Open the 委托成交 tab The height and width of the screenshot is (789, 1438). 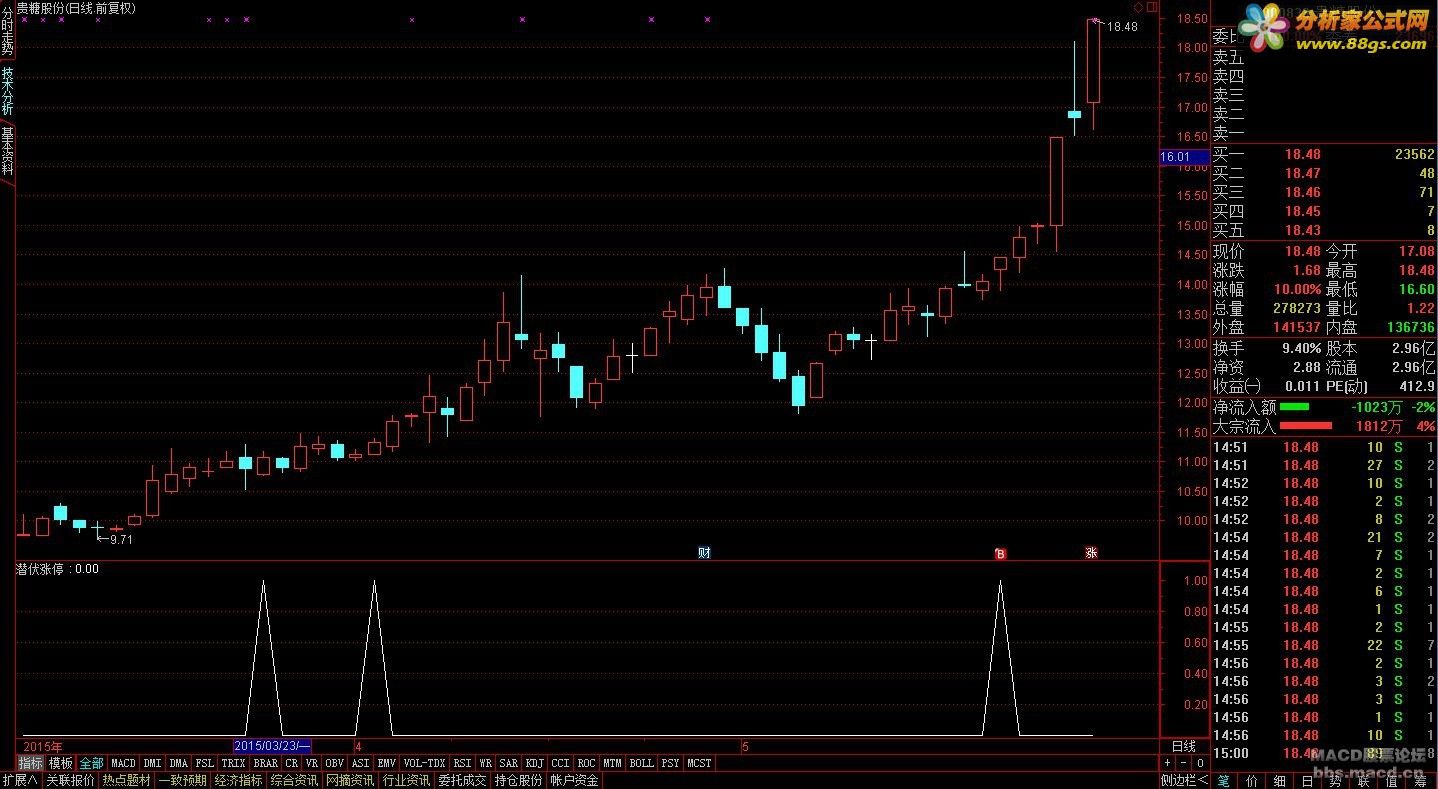click(x=462, y=780)
